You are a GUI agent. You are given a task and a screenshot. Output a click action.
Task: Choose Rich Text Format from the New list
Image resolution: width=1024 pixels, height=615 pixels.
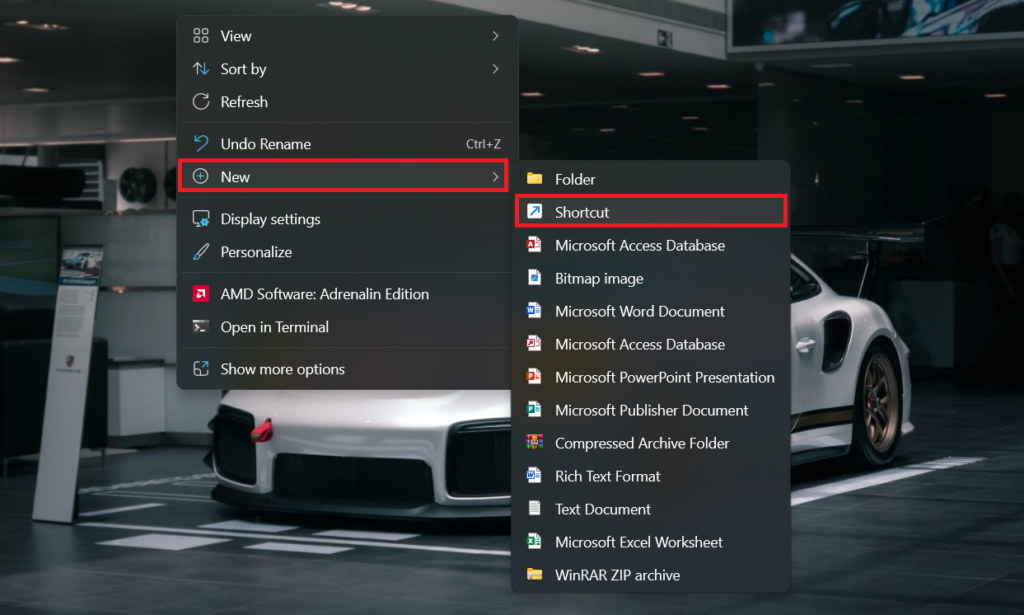[x=607, y=476]
